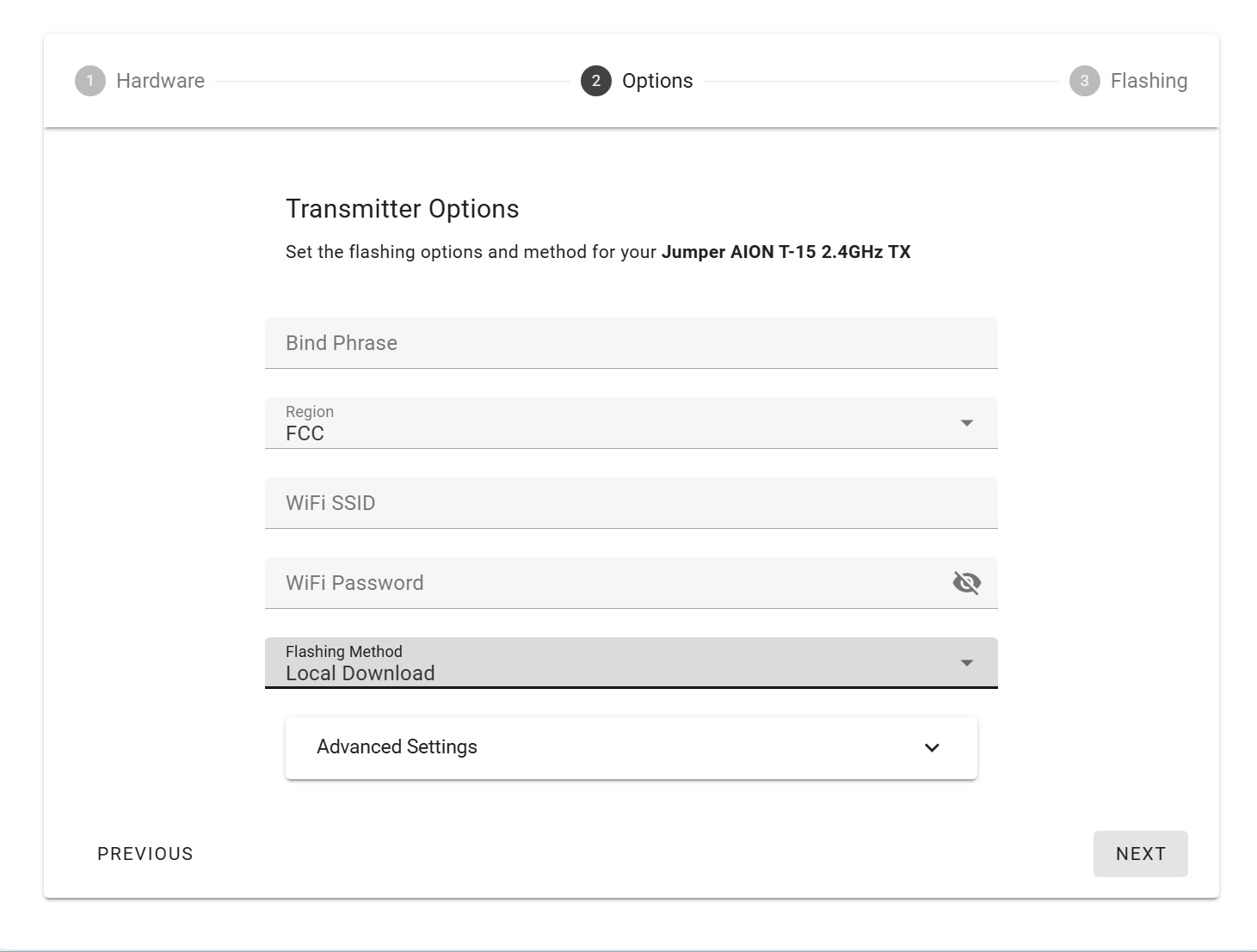Click the step 2 circle icon

(x=596, y=81)
